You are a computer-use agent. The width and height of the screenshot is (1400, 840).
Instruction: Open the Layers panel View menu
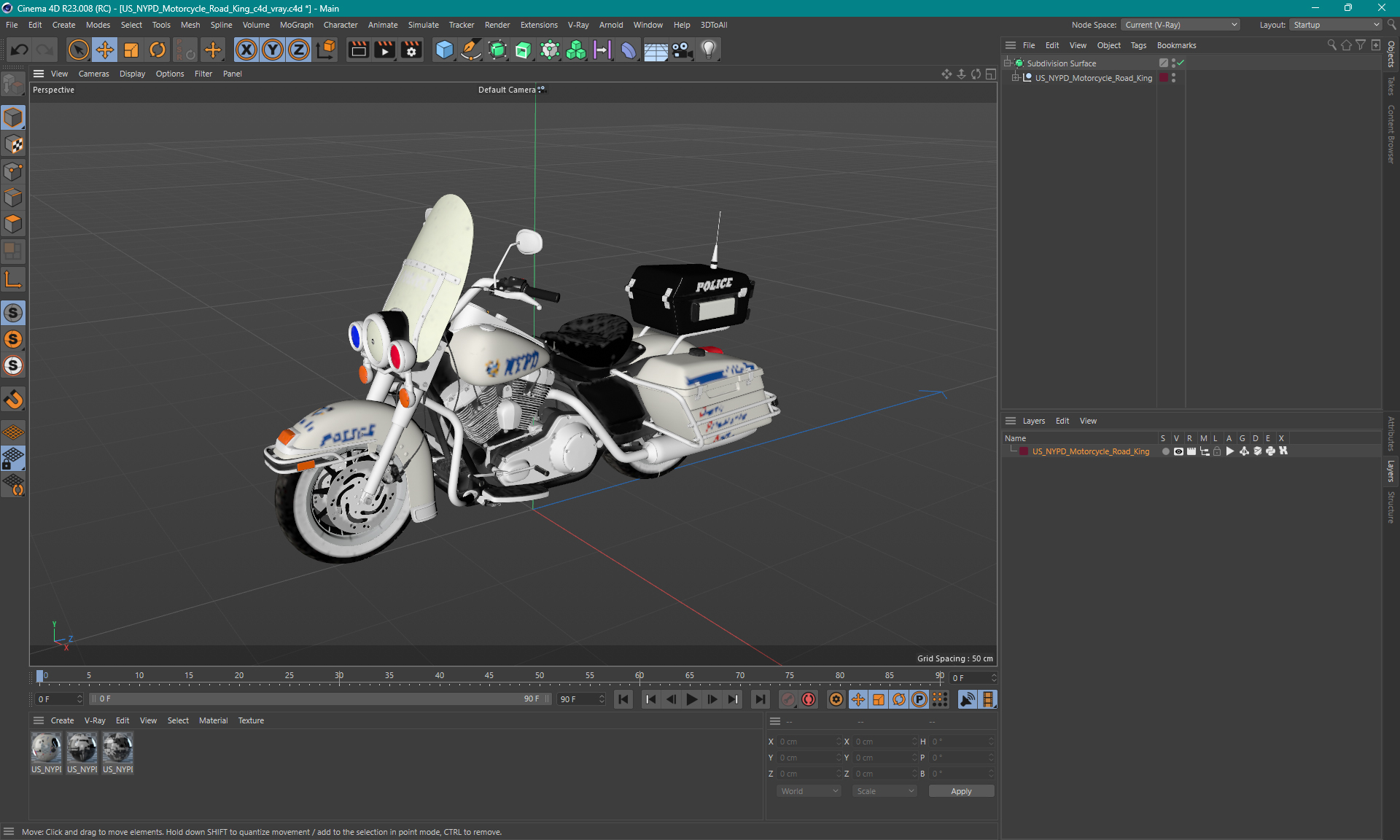[x=1088, y=421]
